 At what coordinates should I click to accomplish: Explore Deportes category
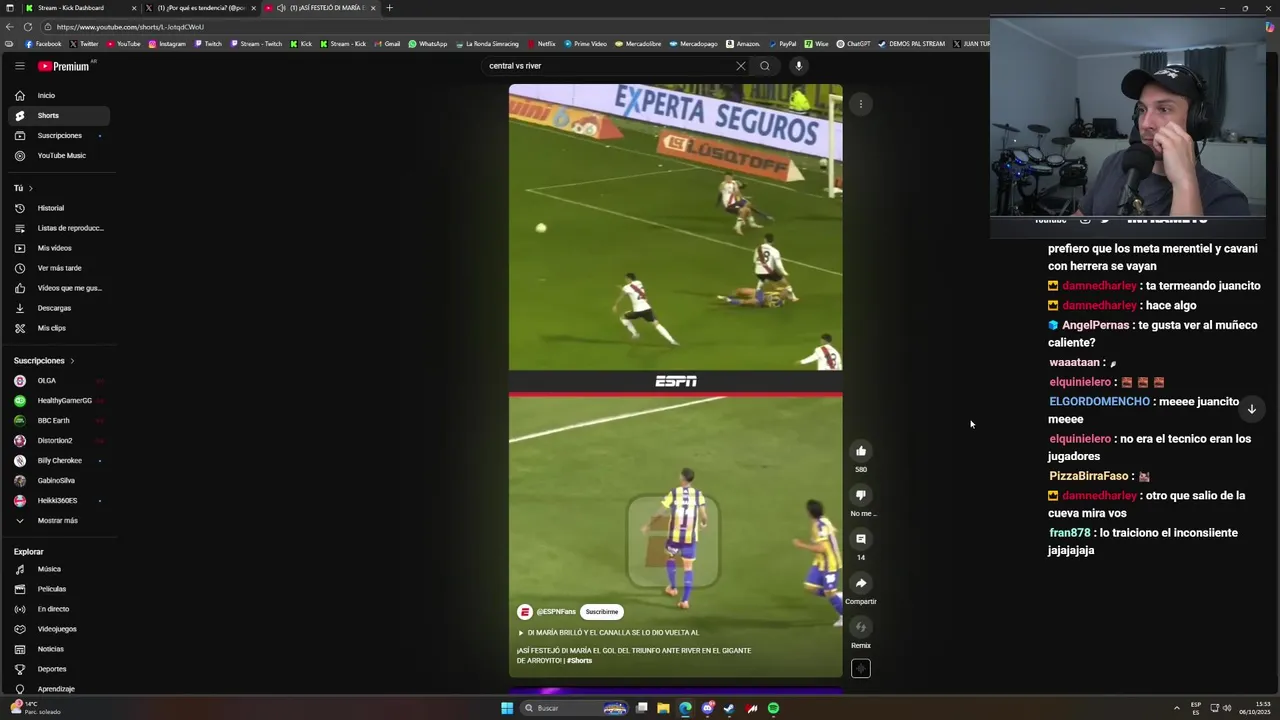(59, 669)
